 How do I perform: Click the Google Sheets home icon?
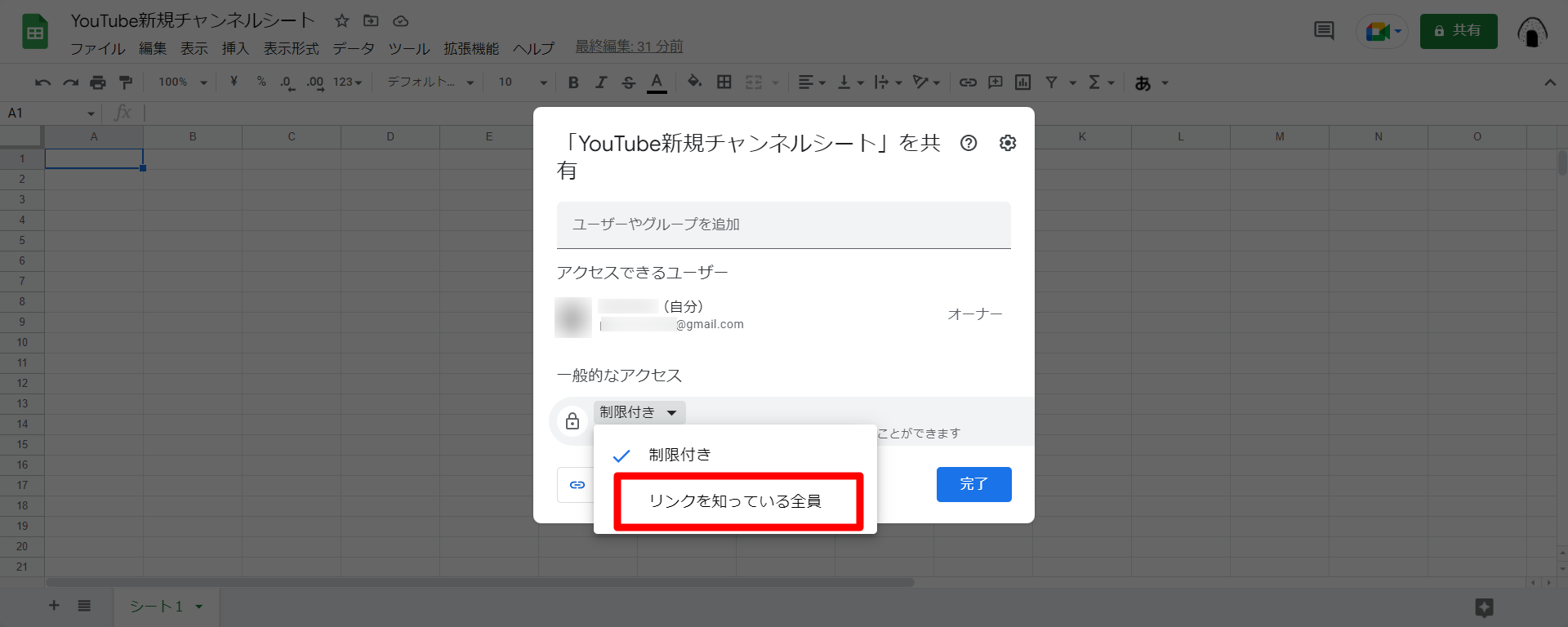click(34, 32)
